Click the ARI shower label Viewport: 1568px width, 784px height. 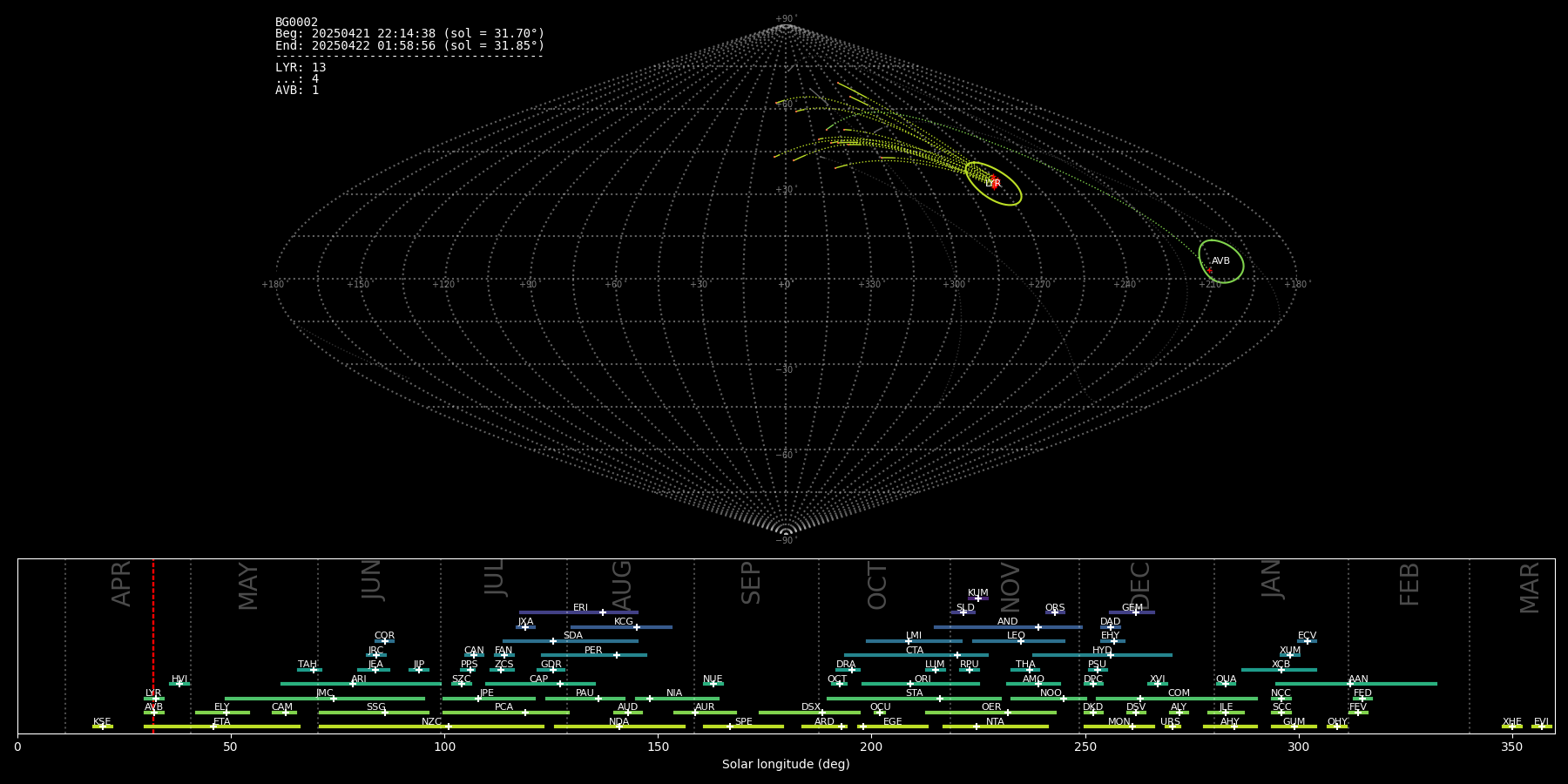point(359,679)
